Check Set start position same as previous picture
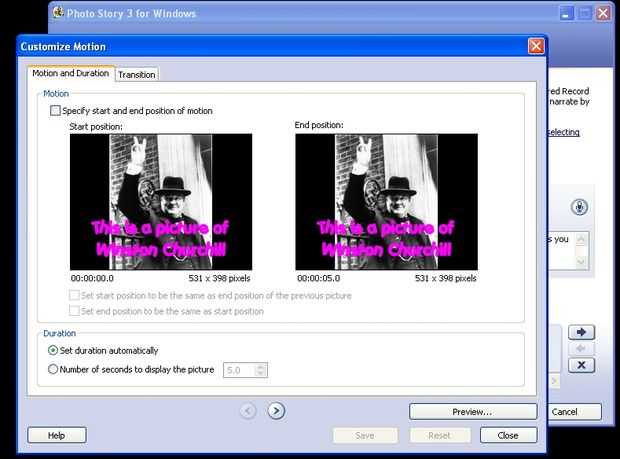This screenshot has height=459, width=620. (74, 295)
